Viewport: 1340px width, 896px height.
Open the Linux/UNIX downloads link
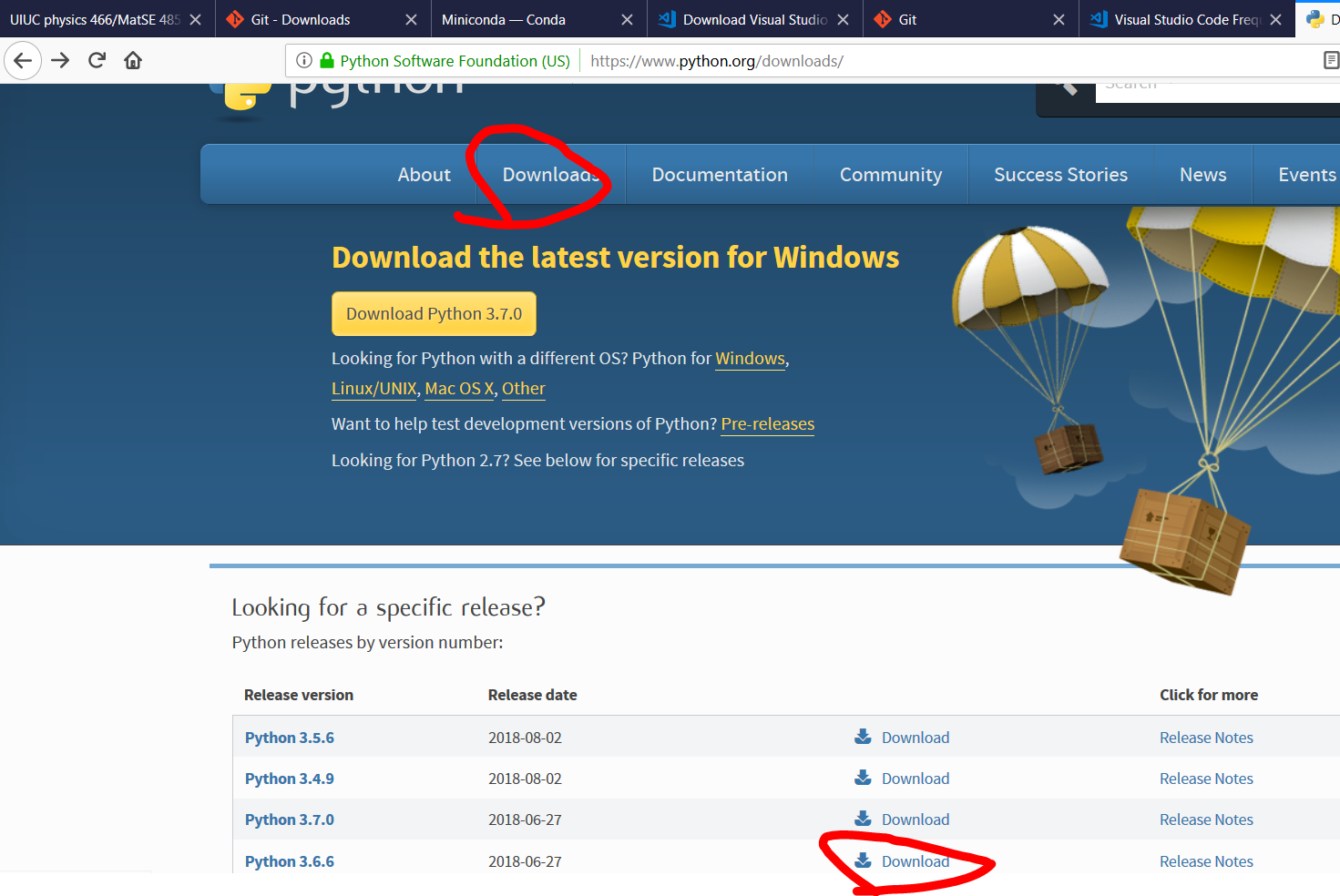(x=373, y=389)
